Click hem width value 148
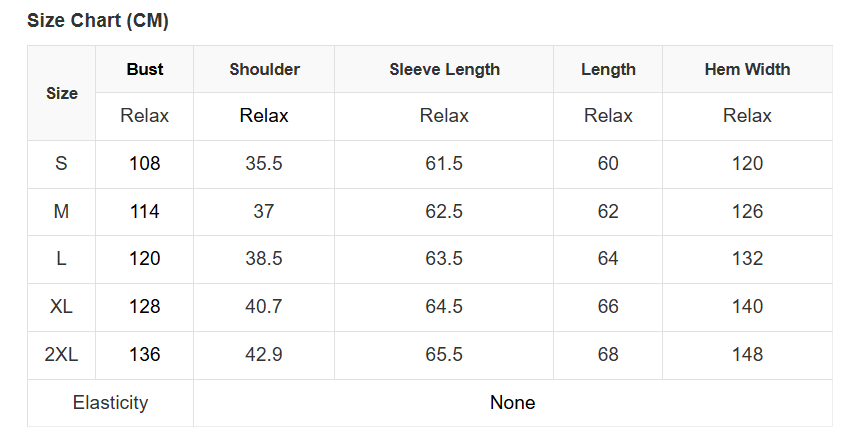The height and width of the screenshot is (431, 861). 747,355
